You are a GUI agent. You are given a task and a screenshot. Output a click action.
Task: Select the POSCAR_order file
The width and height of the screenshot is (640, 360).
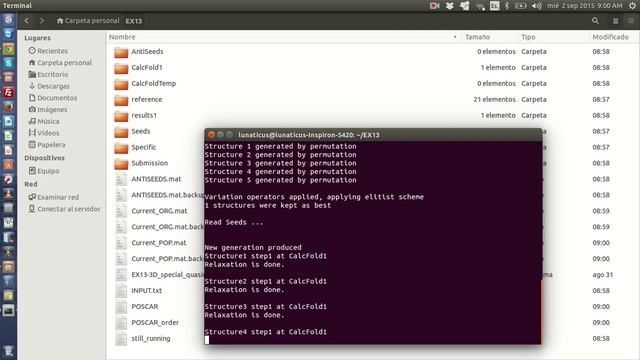[x=155, y=322]
